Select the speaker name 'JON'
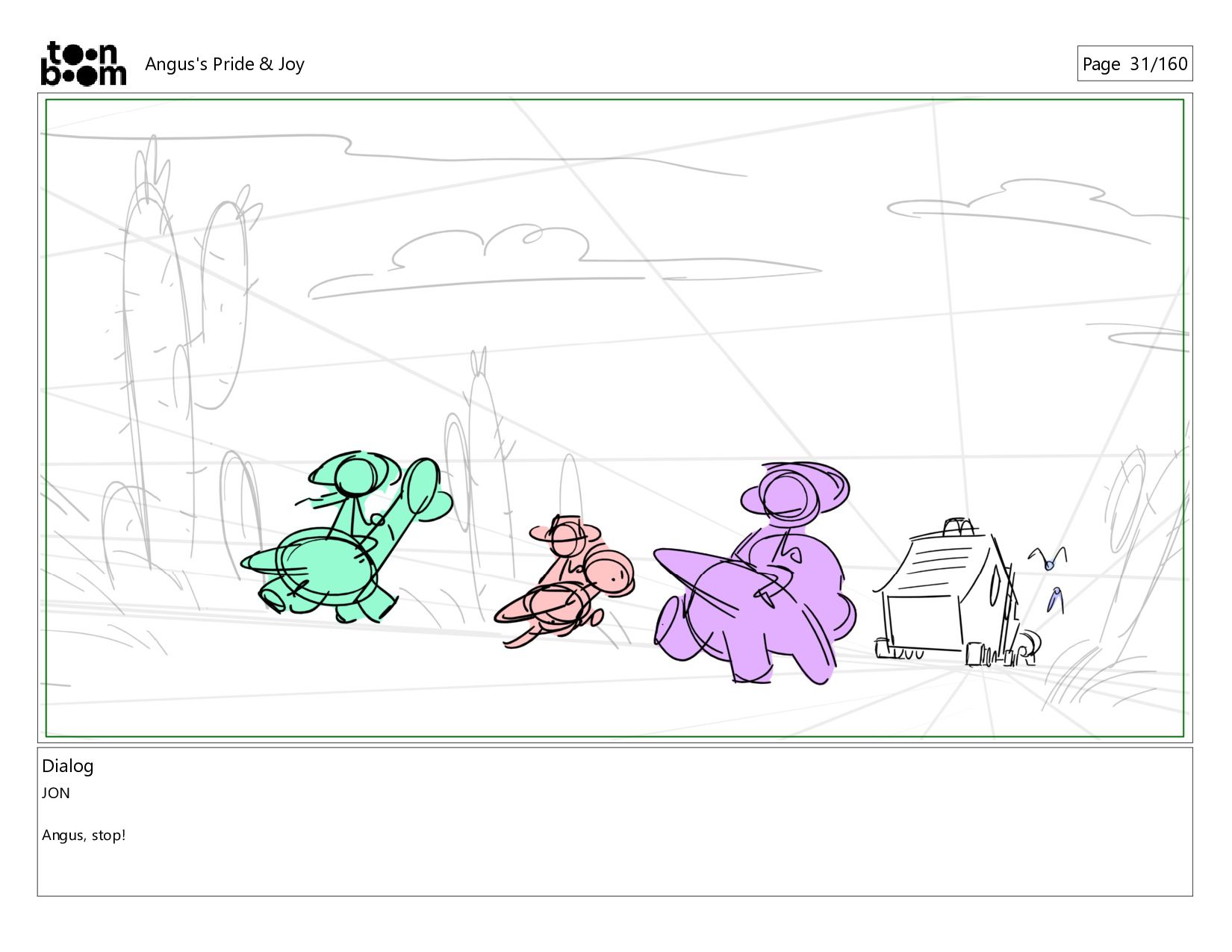Viewport: 1232px width, 952px height. click(x=56, y=793)
